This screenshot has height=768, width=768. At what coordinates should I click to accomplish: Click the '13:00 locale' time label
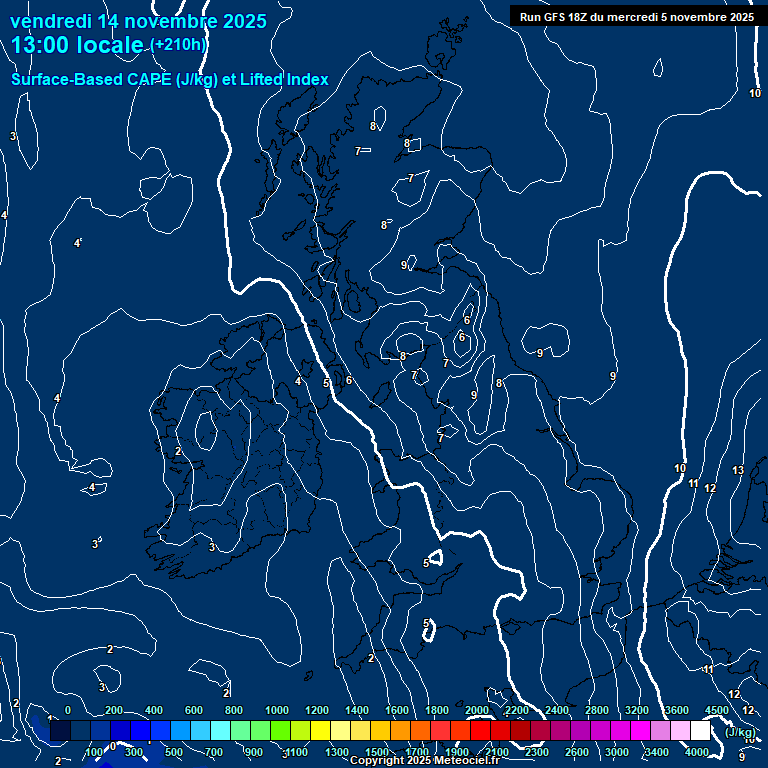point(78,46)
